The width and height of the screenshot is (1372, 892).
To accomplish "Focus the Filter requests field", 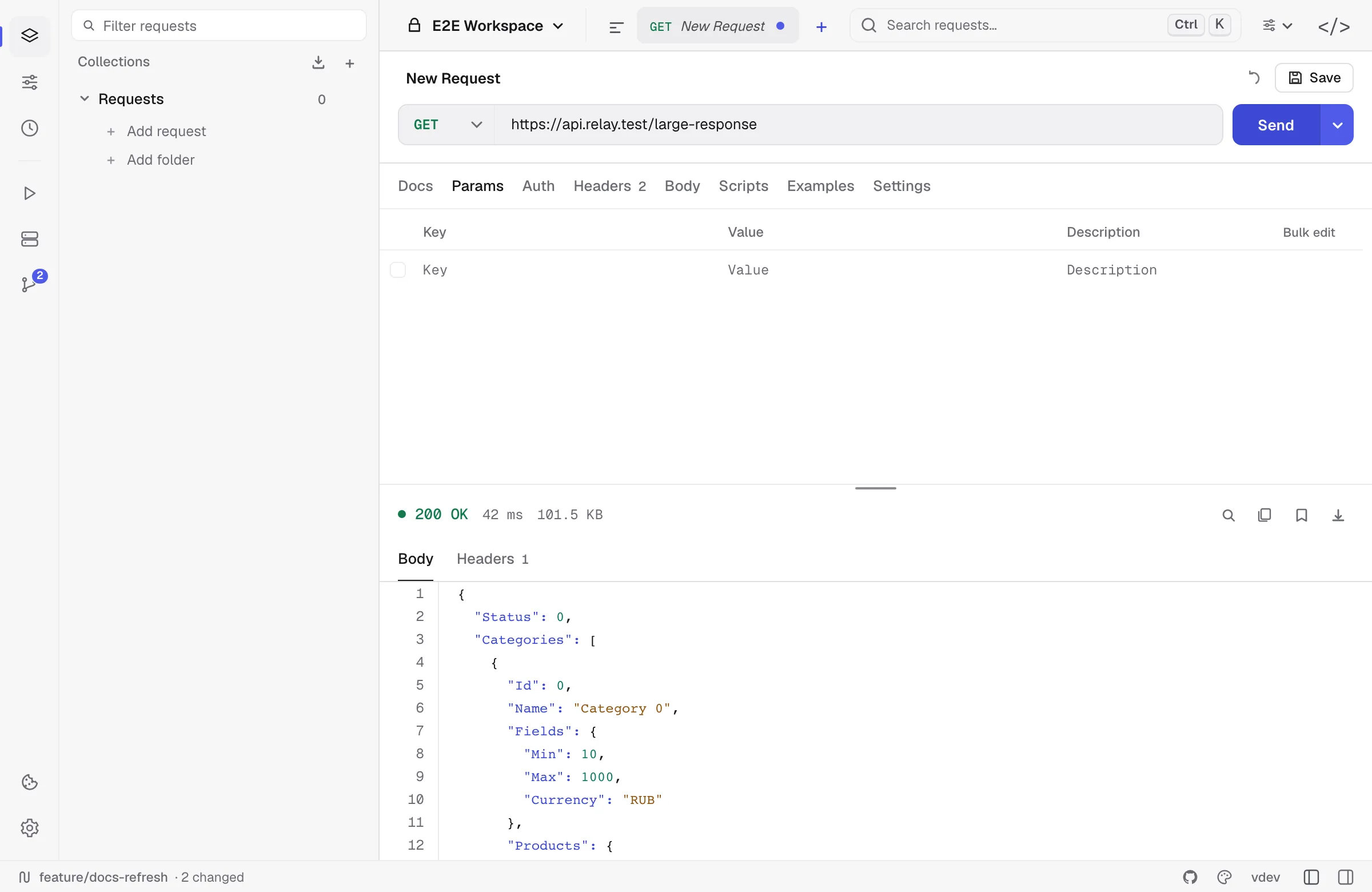I will point(218,26).
